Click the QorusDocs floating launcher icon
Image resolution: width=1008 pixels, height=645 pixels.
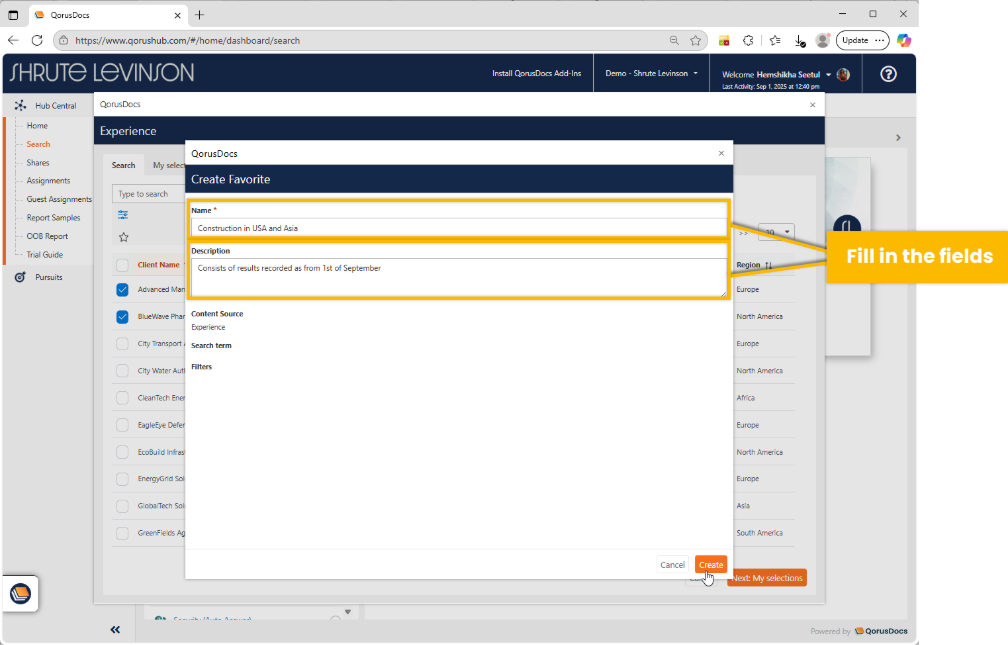pyautogui.click(x=20, y=594)
